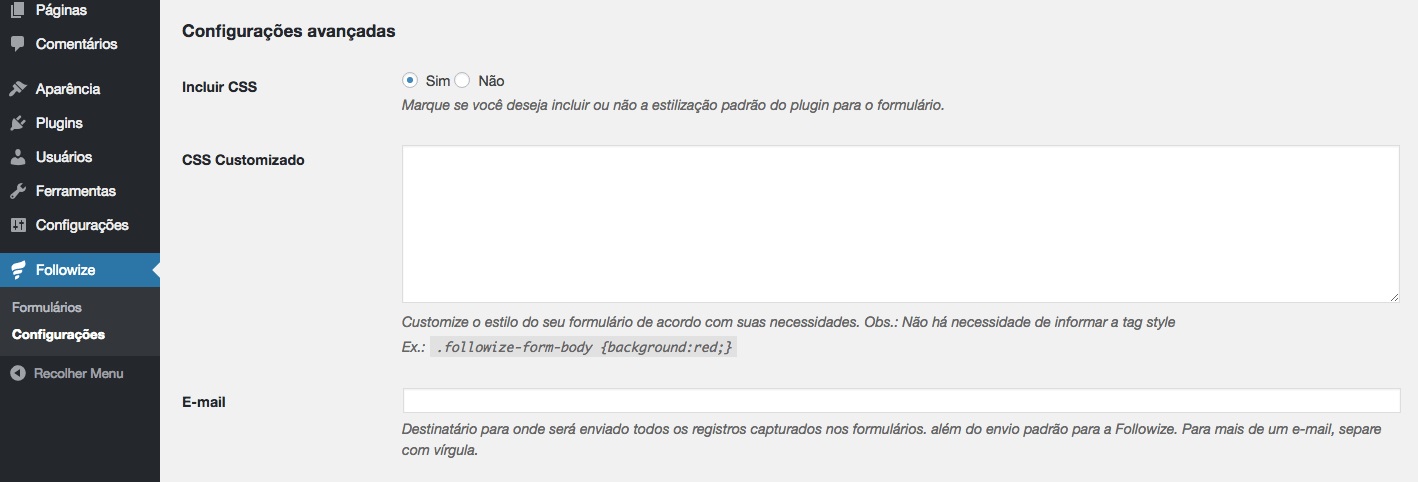Open Ferramentas menu label

coord(76,191)
